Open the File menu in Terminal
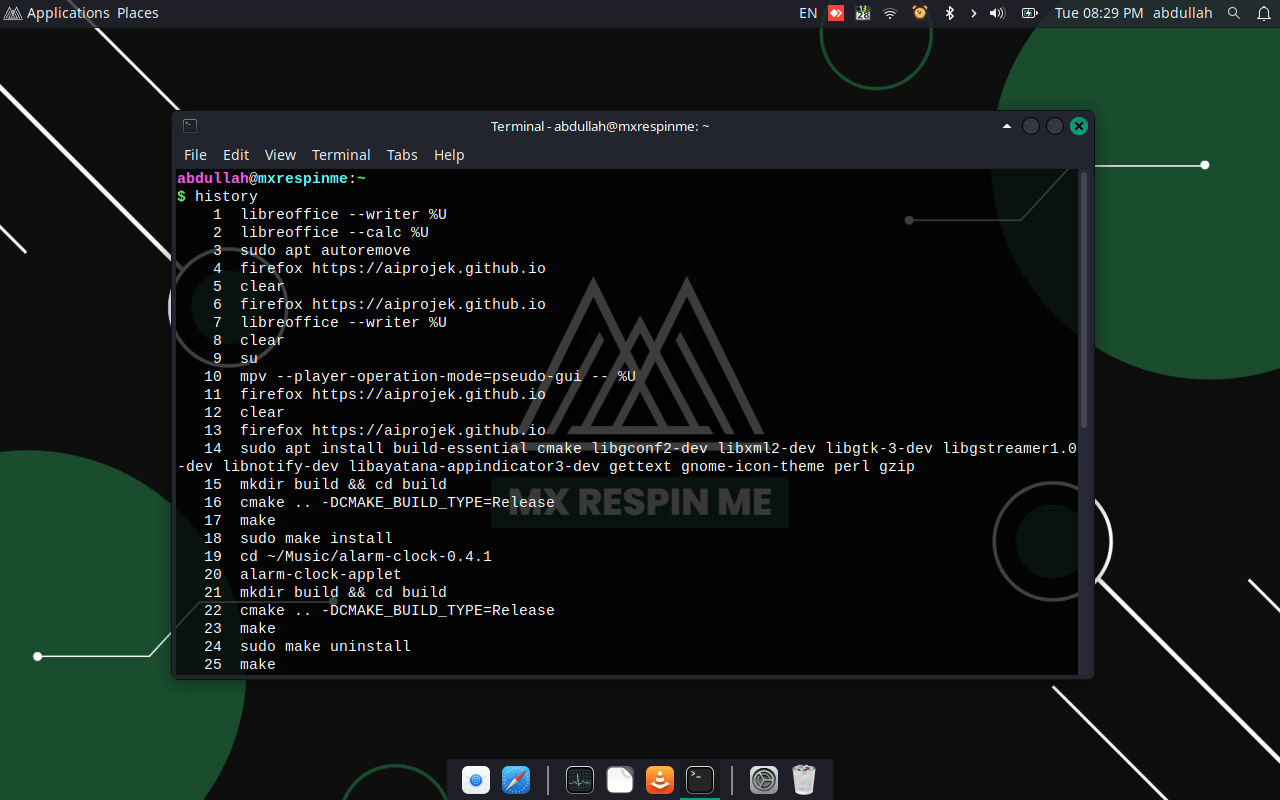This screenshot has width=1280, height=800. (195, 155)
